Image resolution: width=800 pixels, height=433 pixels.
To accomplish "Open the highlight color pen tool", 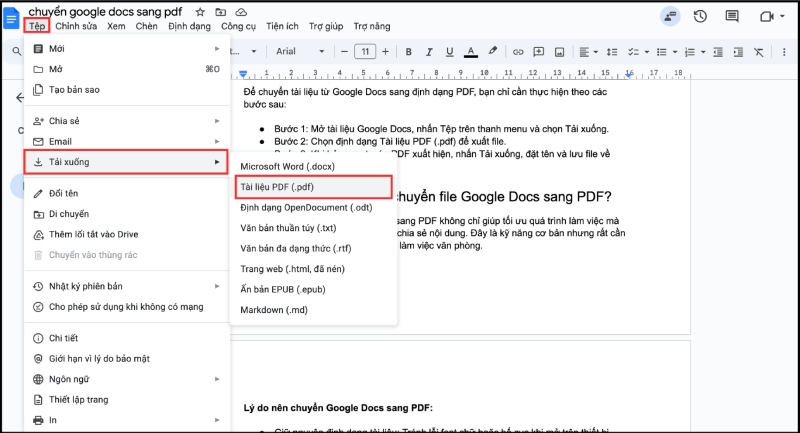I will 492,51.
